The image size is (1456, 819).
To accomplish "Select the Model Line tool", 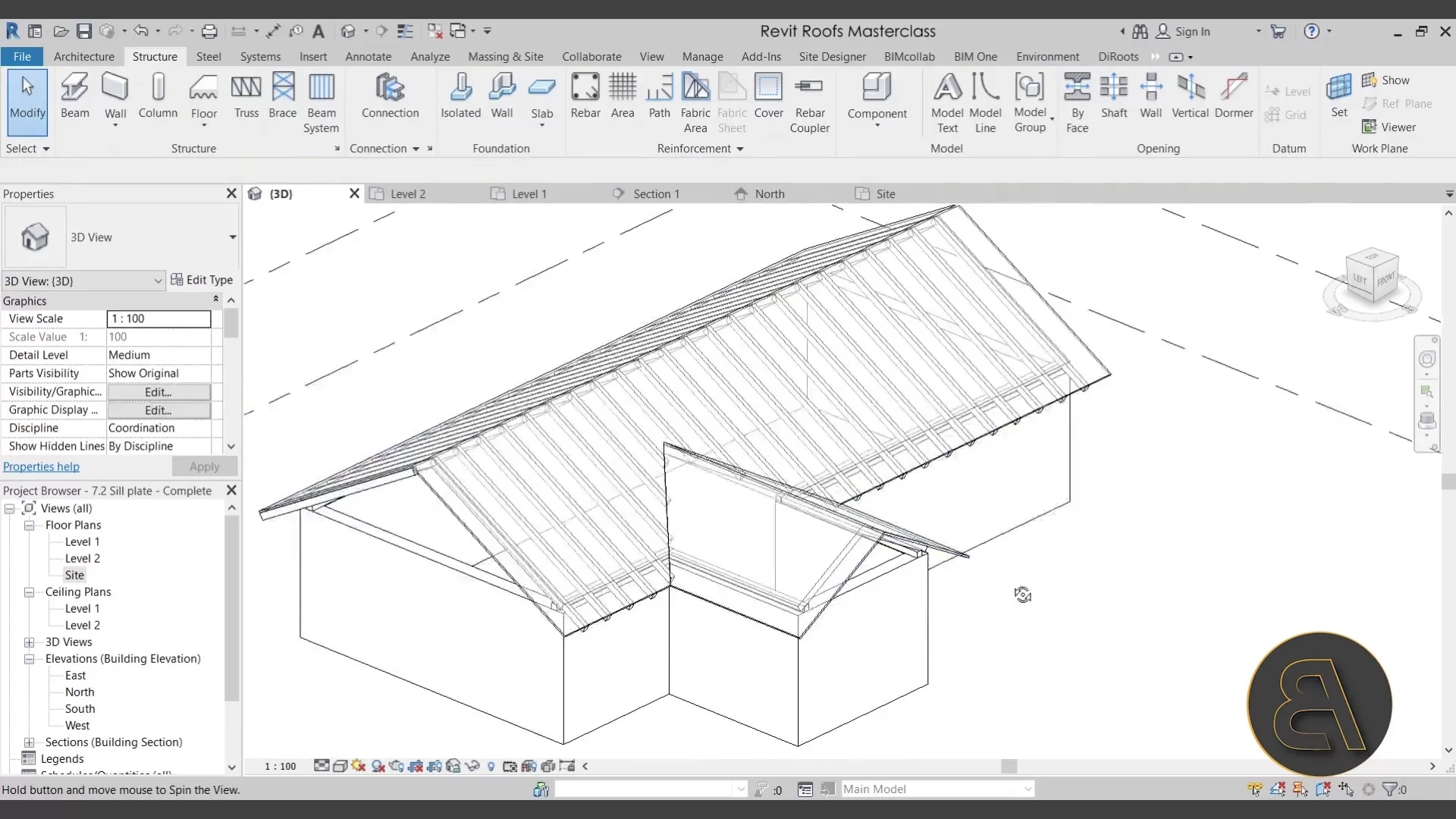I will click(985, 102).
